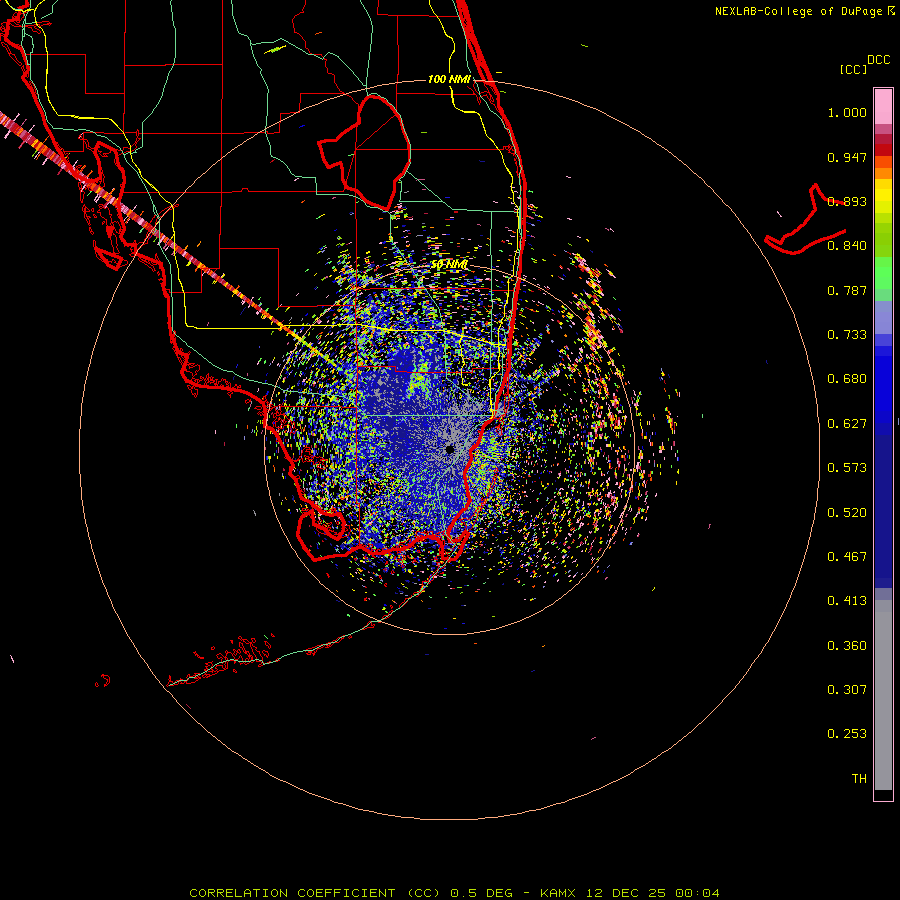Image resolution: width=900 pixels, height=900 pixels.
Task: Pick the bright green segment of color bar
Action: click(x=883, y=273)
